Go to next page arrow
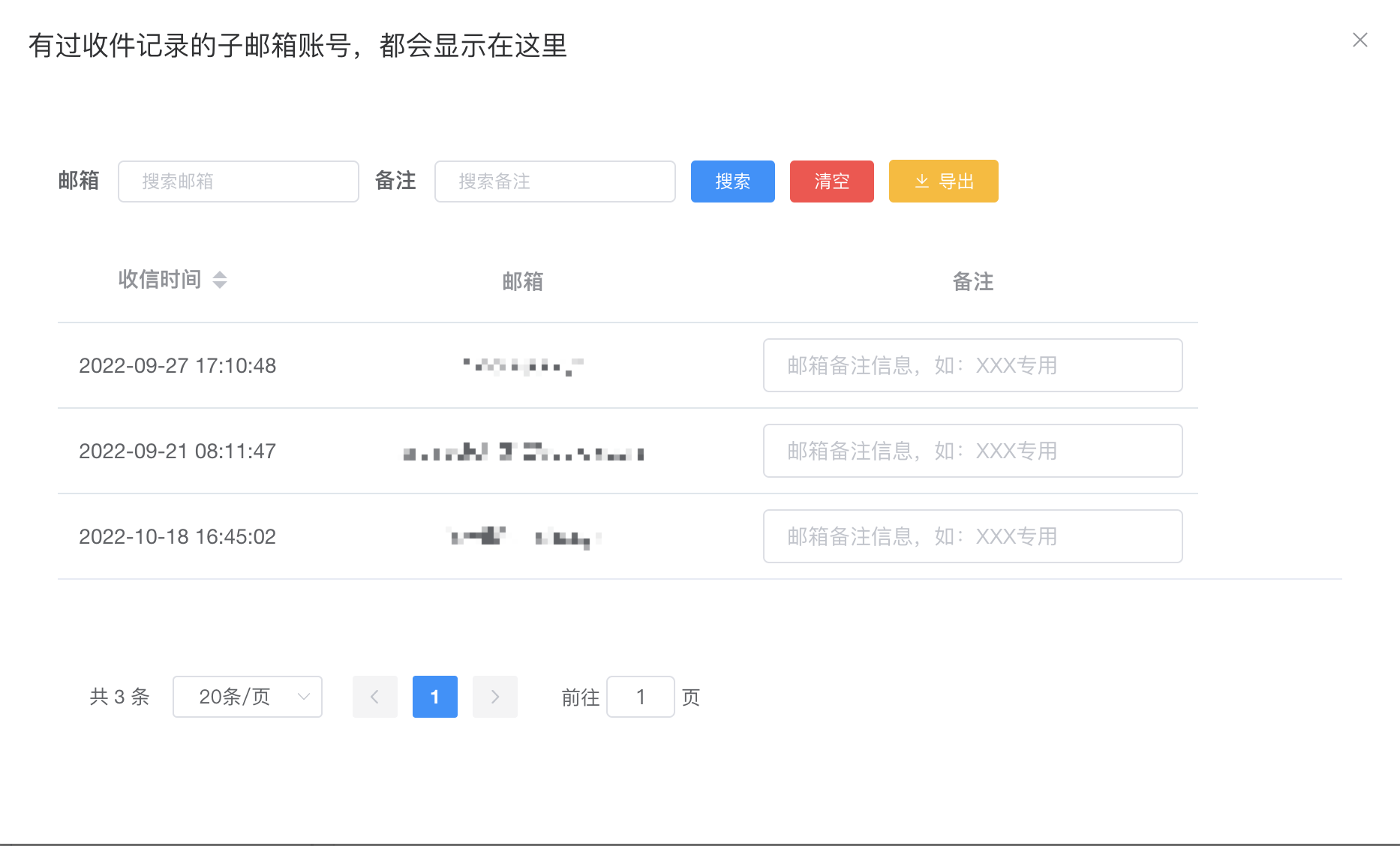Image resolution: width=1400 pixels, height=846 pixels. (495, 697)
